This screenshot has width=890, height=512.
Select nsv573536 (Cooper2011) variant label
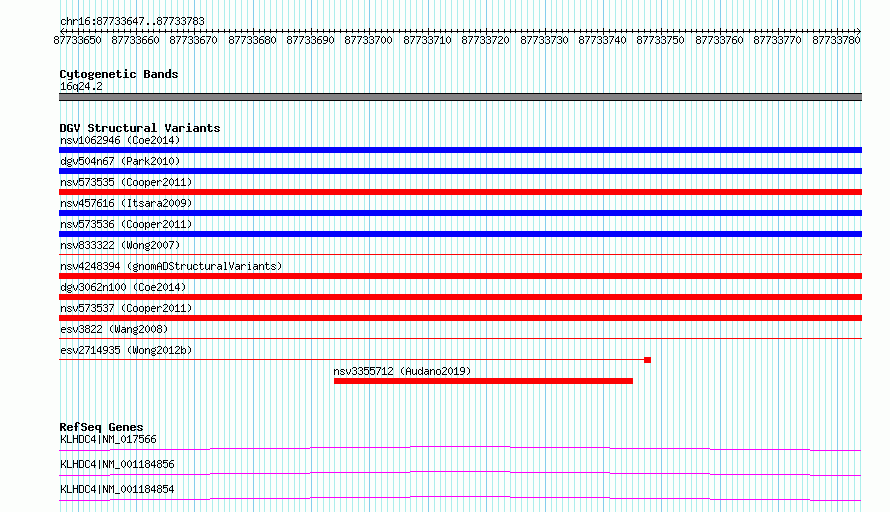coord(126,224)
